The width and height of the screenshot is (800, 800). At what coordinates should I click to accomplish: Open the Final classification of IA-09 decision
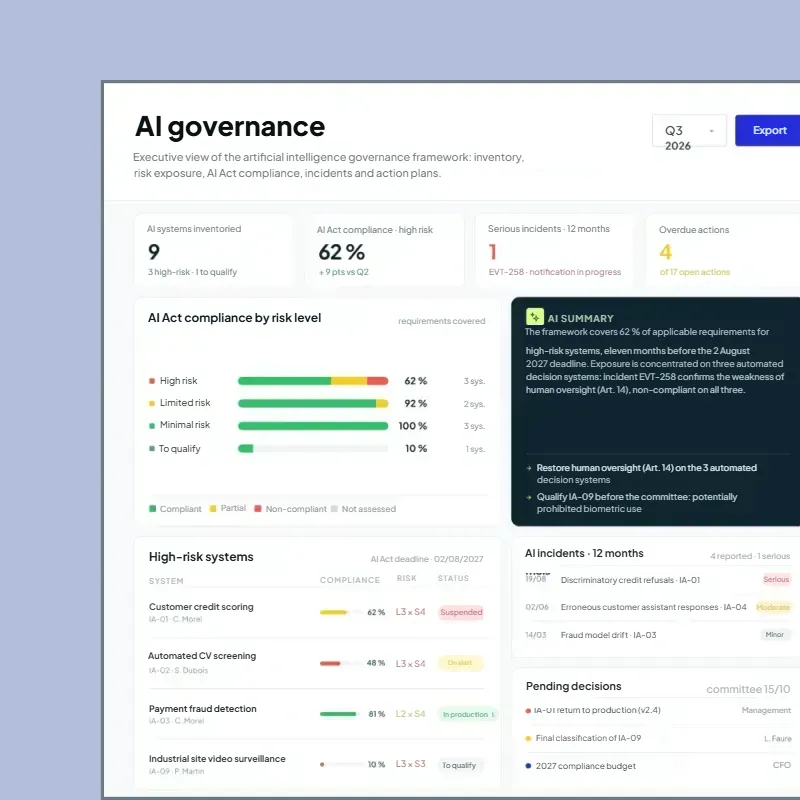(x=658, y=738)
